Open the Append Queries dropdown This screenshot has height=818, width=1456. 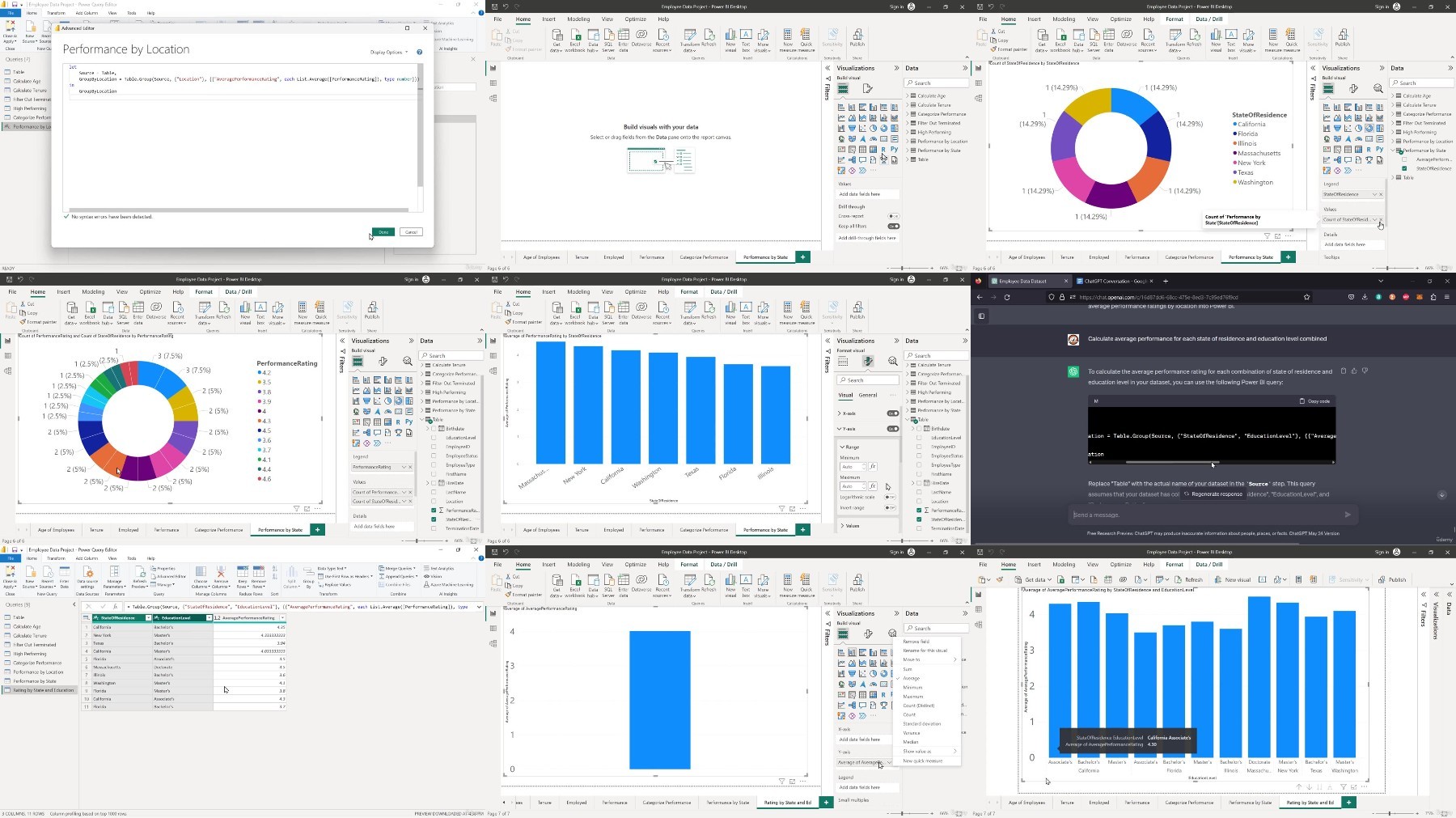(x=397, y=576)
